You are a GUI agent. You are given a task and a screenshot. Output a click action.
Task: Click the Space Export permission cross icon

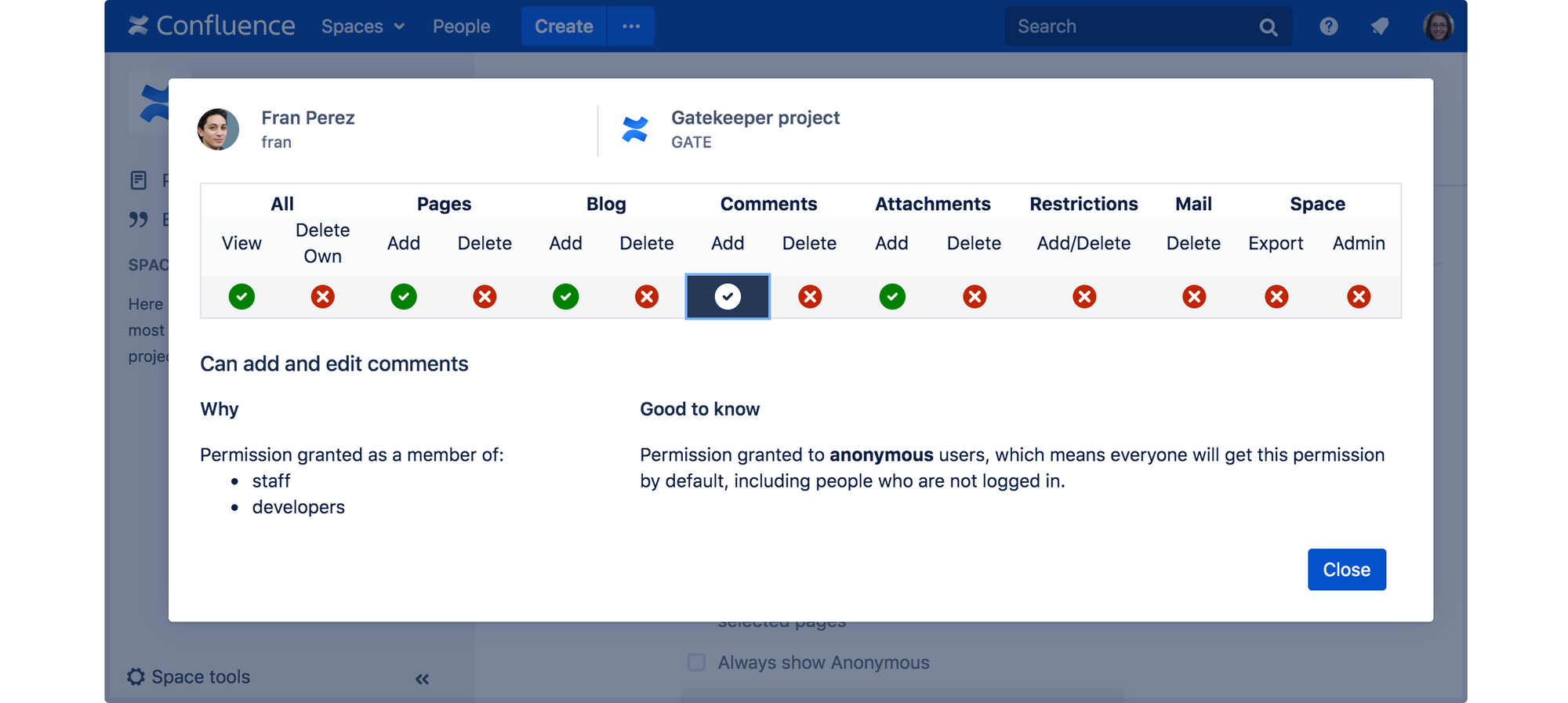[1276, 297]
